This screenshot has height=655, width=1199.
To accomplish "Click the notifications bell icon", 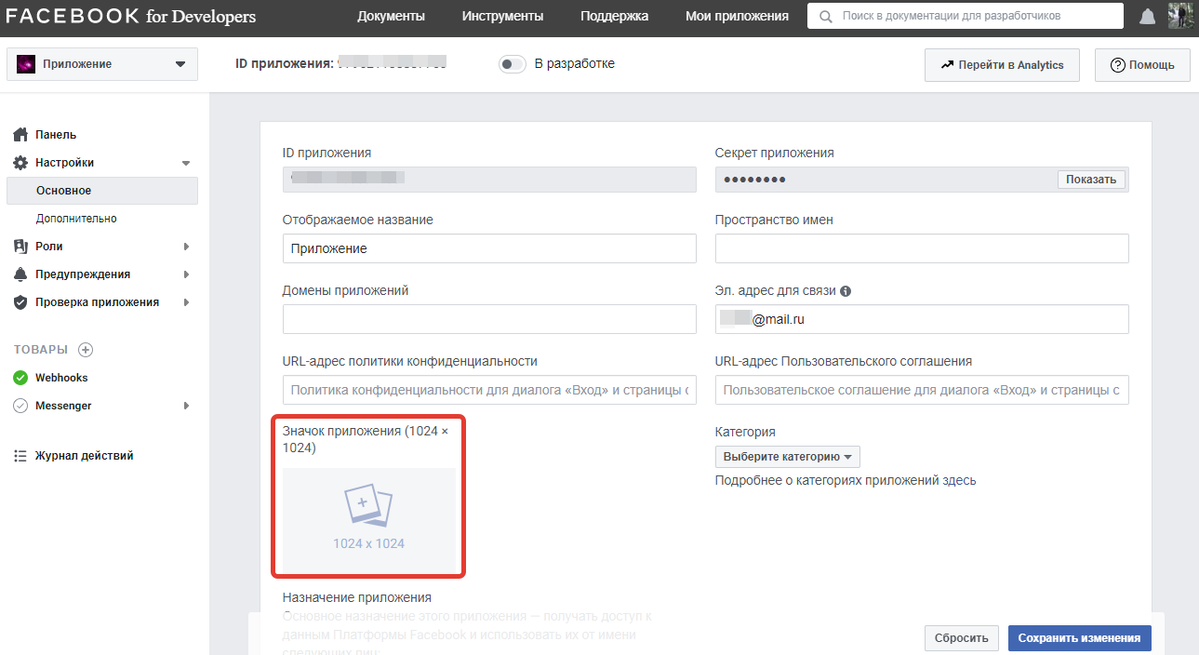I will click(x=1147, y=16).
